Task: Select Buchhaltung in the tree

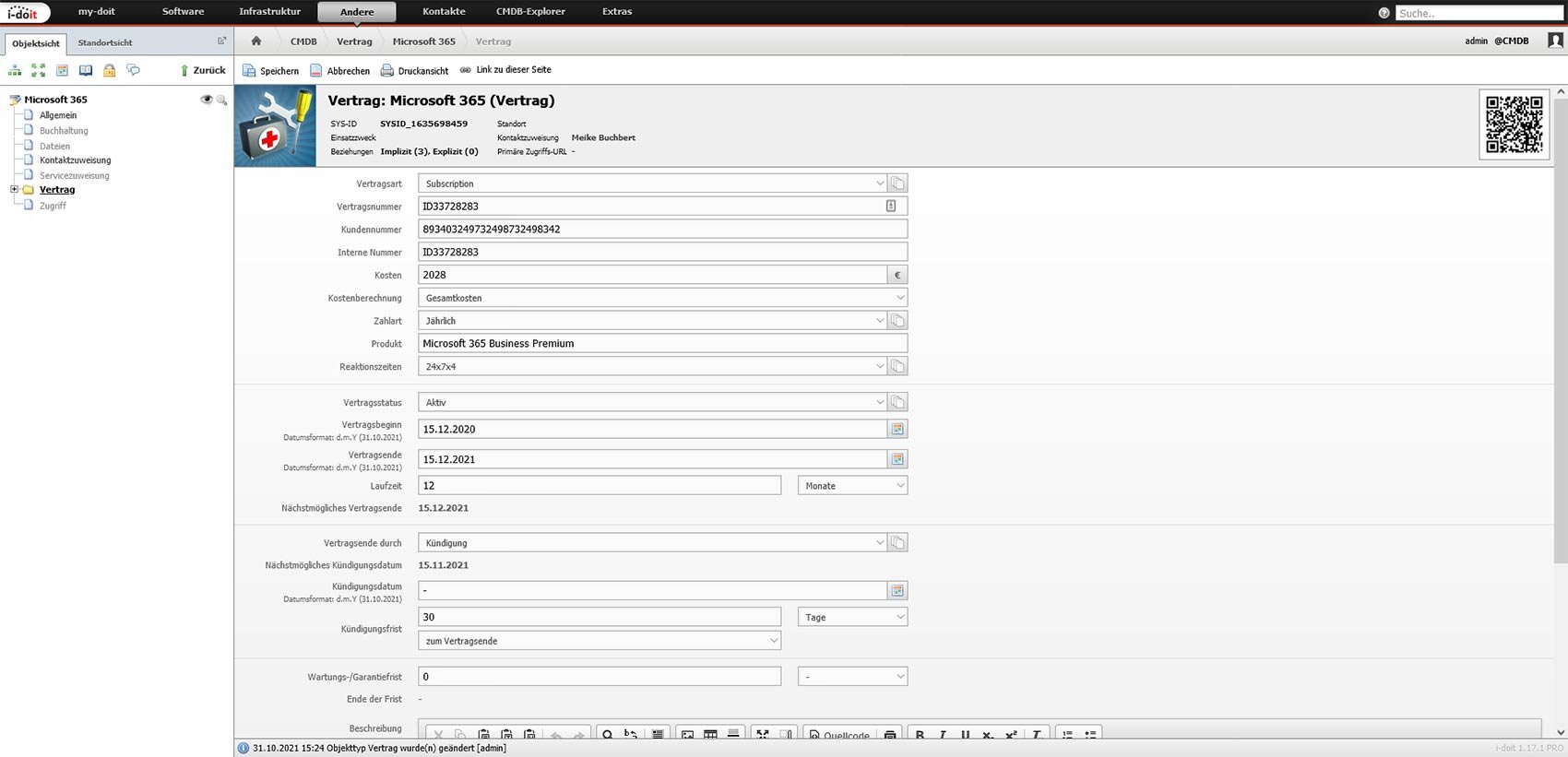Action: pyautogui.click(x=64, y=131)
